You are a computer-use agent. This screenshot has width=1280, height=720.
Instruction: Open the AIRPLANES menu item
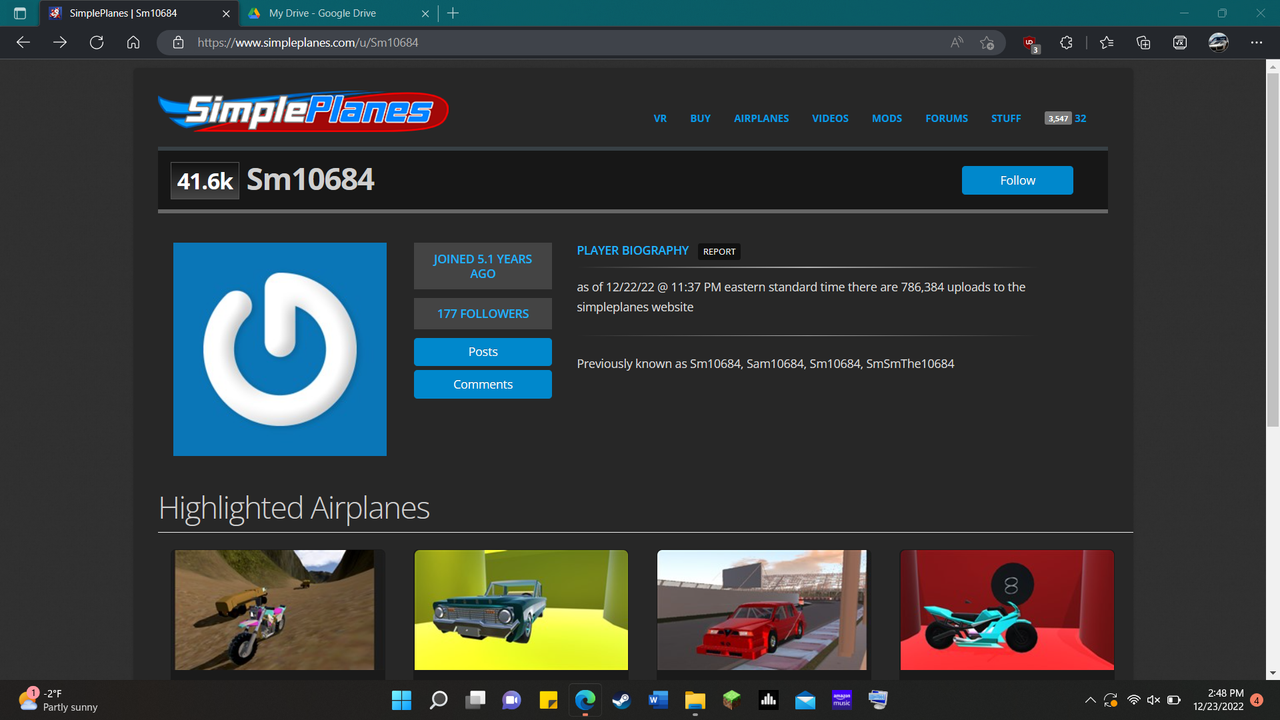click(761, 118)
